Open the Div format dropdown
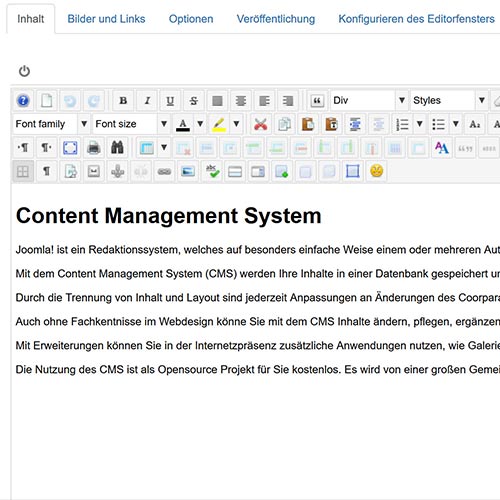The image size is (500, 500). pyautogui.click(x=369, y=100)
